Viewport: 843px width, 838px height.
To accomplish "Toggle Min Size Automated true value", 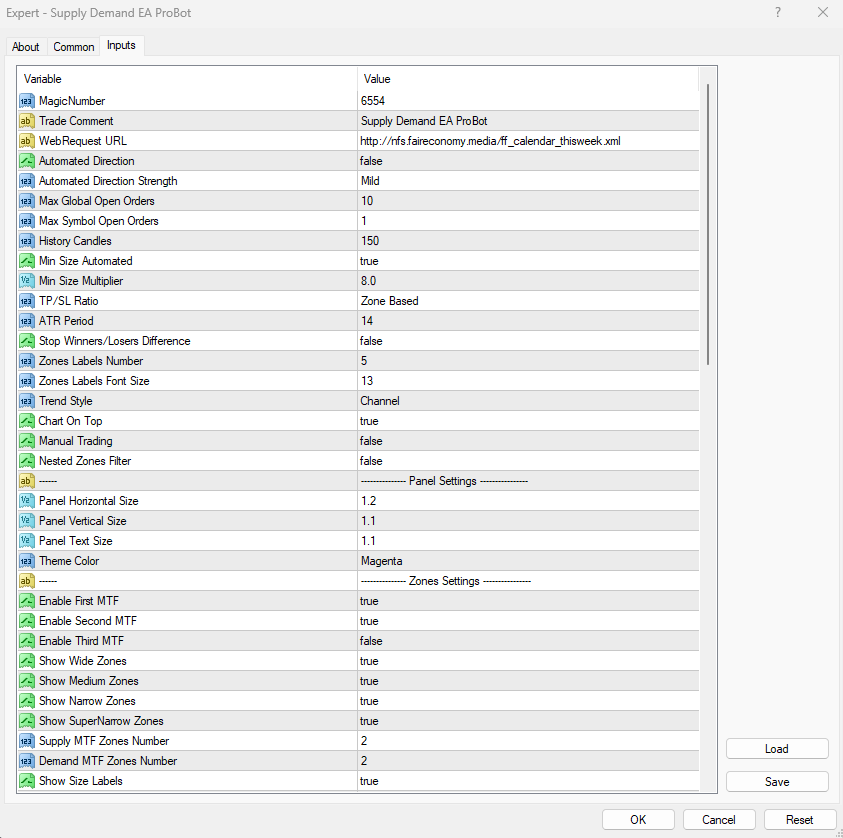I will click(528, 261).
